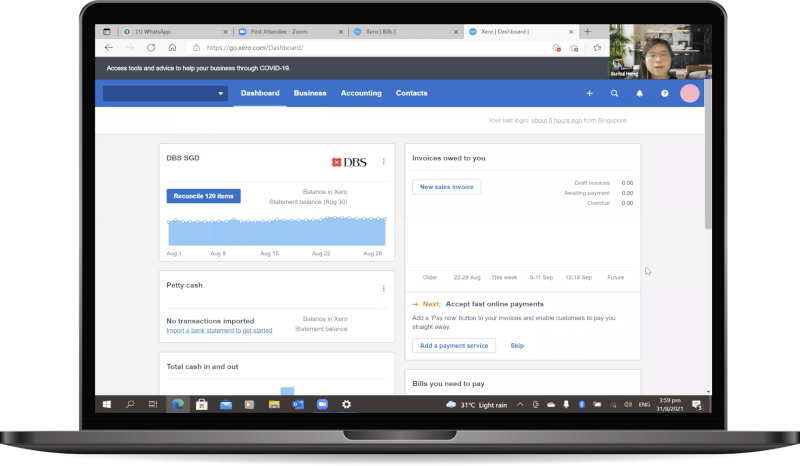Open the Accounting menu

[361, 93]
